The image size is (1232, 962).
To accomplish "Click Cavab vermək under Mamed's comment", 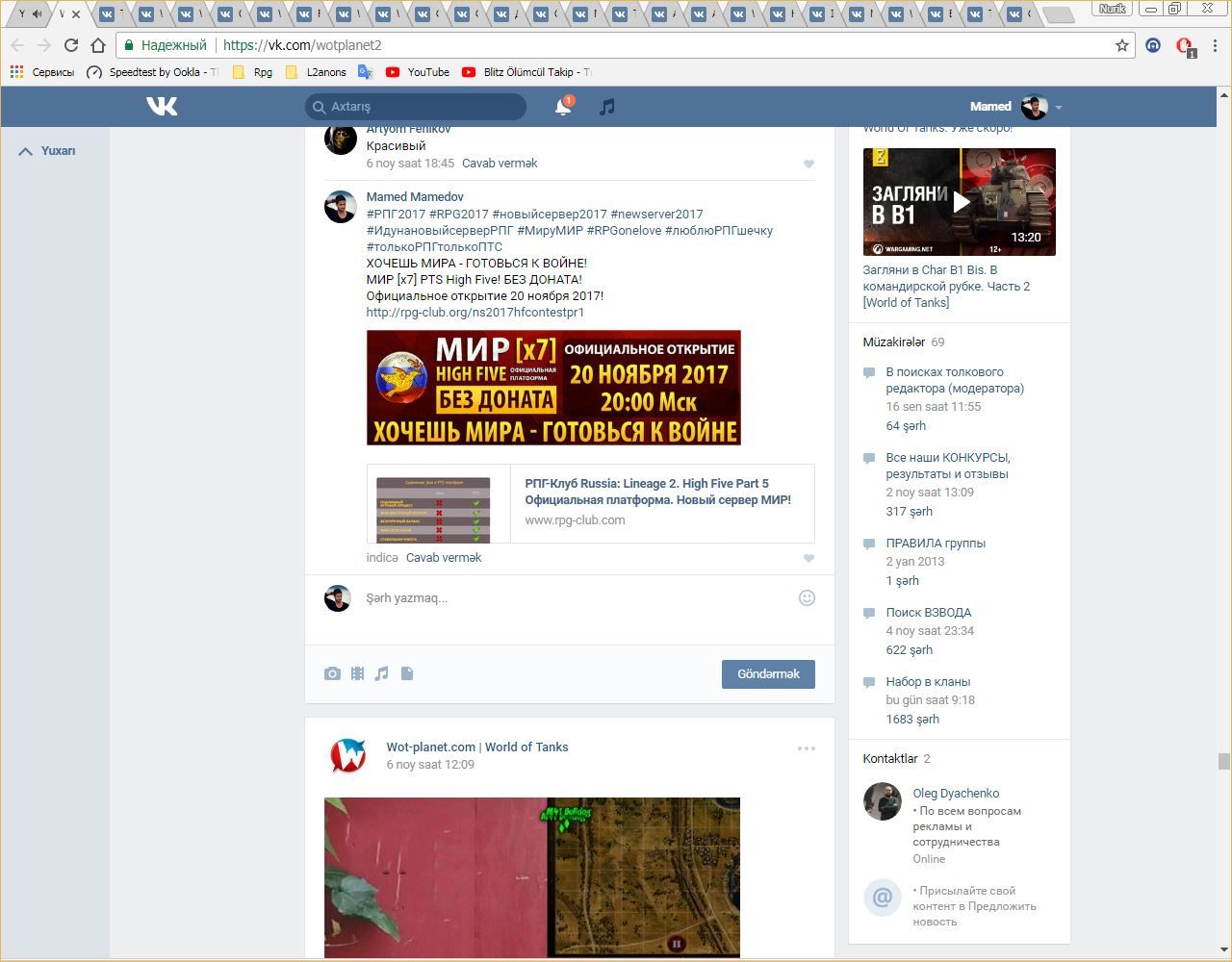I will coord(444,558).
